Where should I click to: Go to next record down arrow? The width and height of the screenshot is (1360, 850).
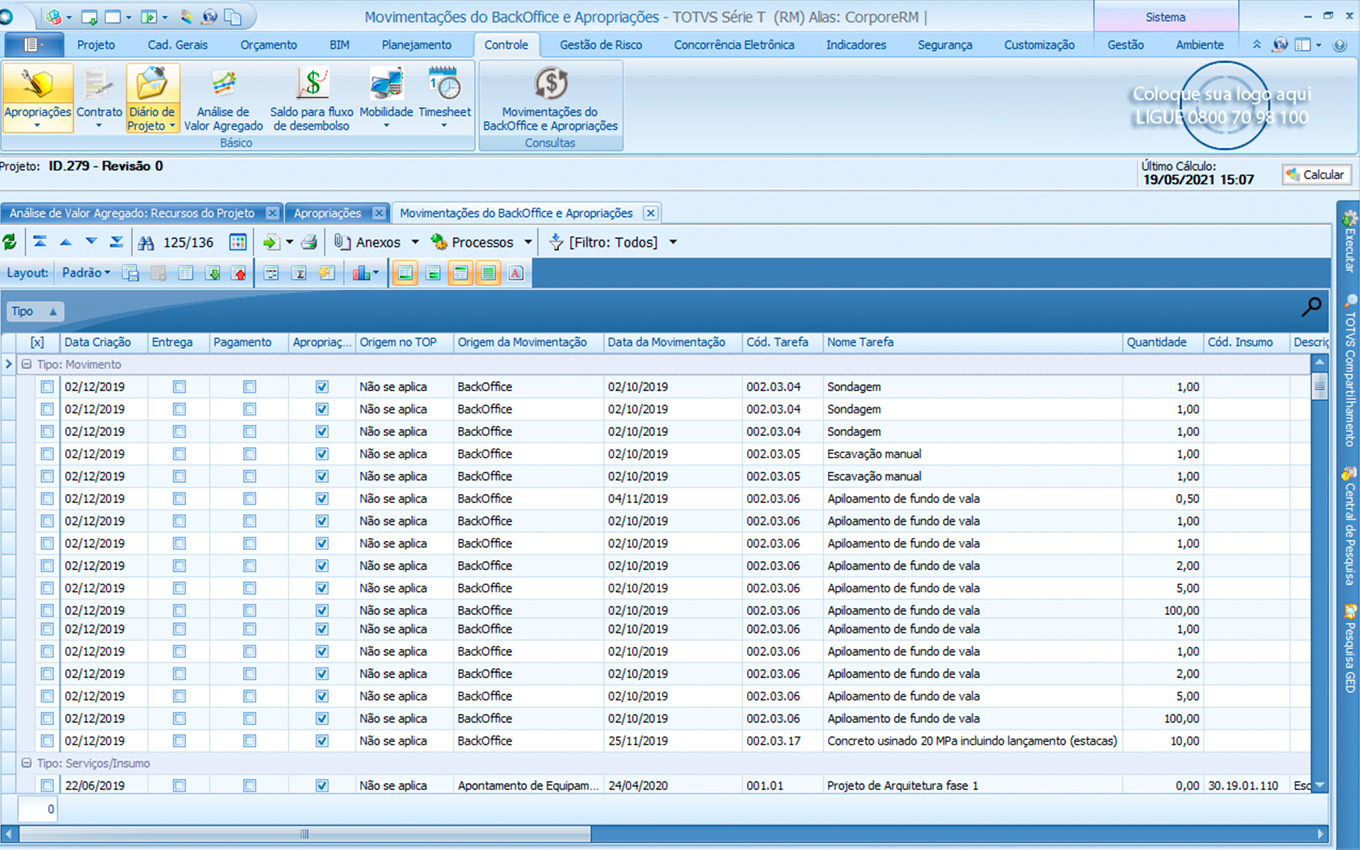coord(91,242)
